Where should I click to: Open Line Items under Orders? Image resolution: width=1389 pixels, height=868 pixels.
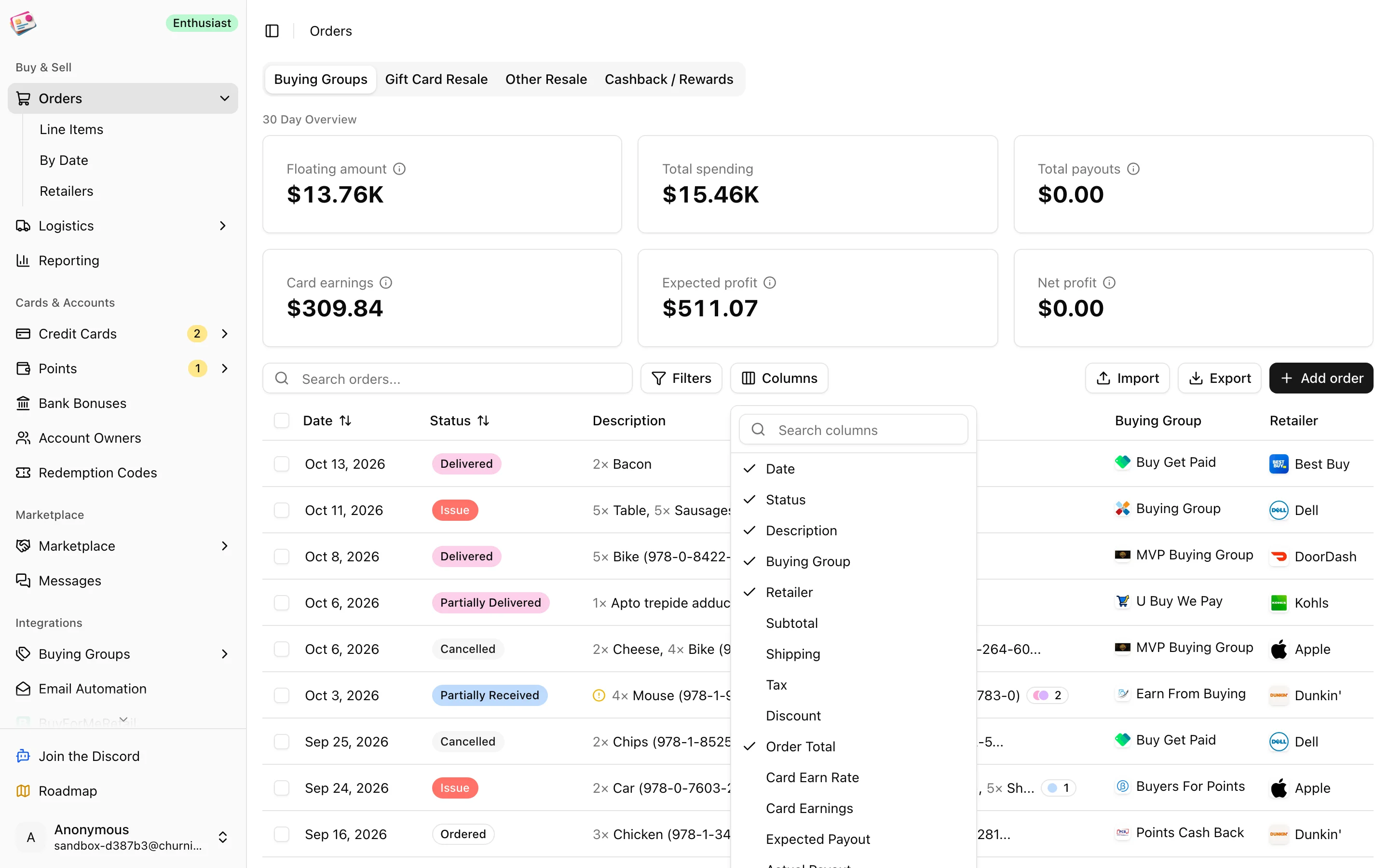click(71, 130)
